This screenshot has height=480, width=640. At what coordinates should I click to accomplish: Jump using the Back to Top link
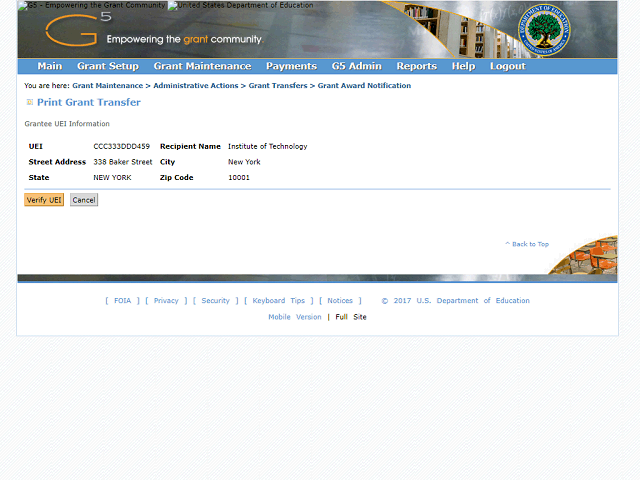[527, 244]
